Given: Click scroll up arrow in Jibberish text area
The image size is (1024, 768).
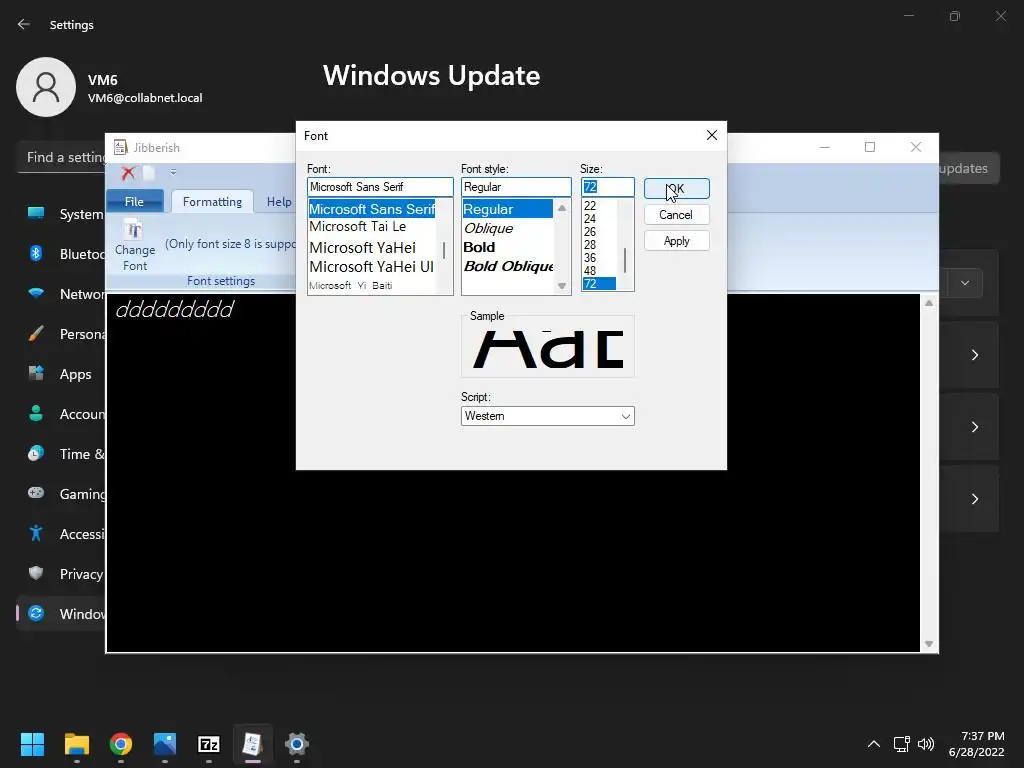Looking at the screenshot, I should (929, 303).
